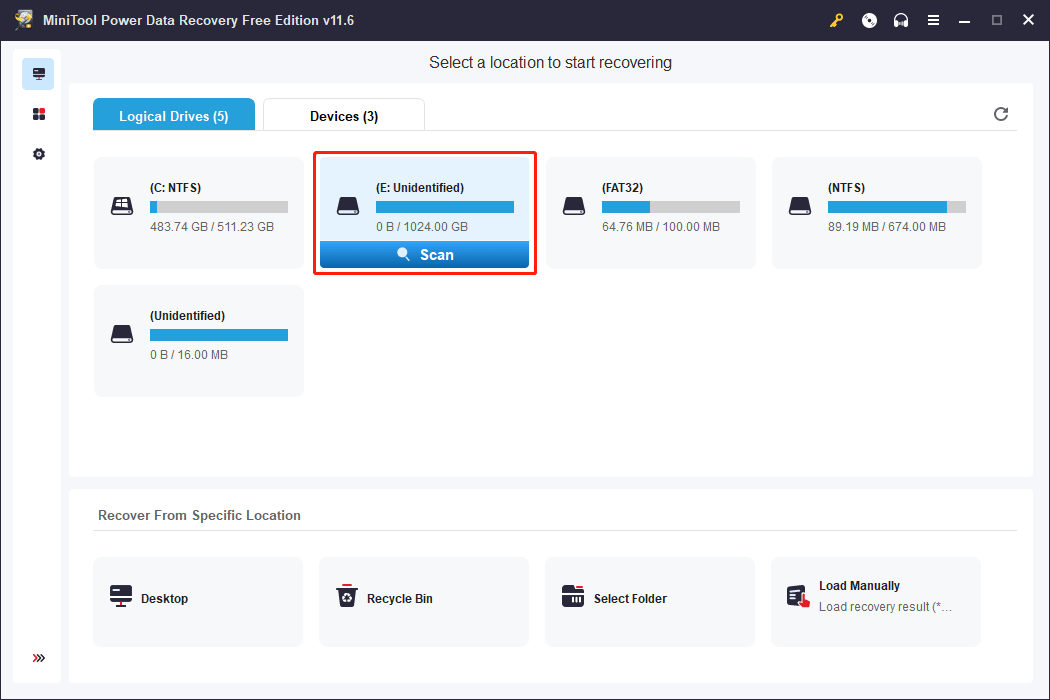1050x700 pixels.
Task: Switch to Logical Drives (5) tab
Action: click(173, 115)
